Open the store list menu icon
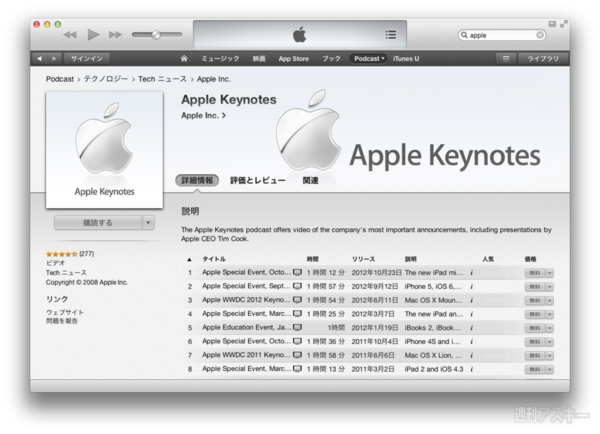The height and width of the screenshot is (434, 600). tap(506, 59)
